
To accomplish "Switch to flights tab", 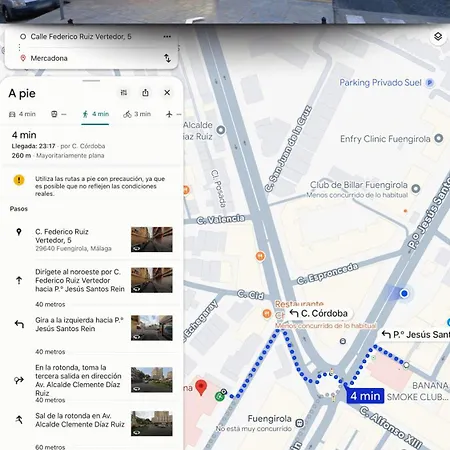I will pos(173,114).
